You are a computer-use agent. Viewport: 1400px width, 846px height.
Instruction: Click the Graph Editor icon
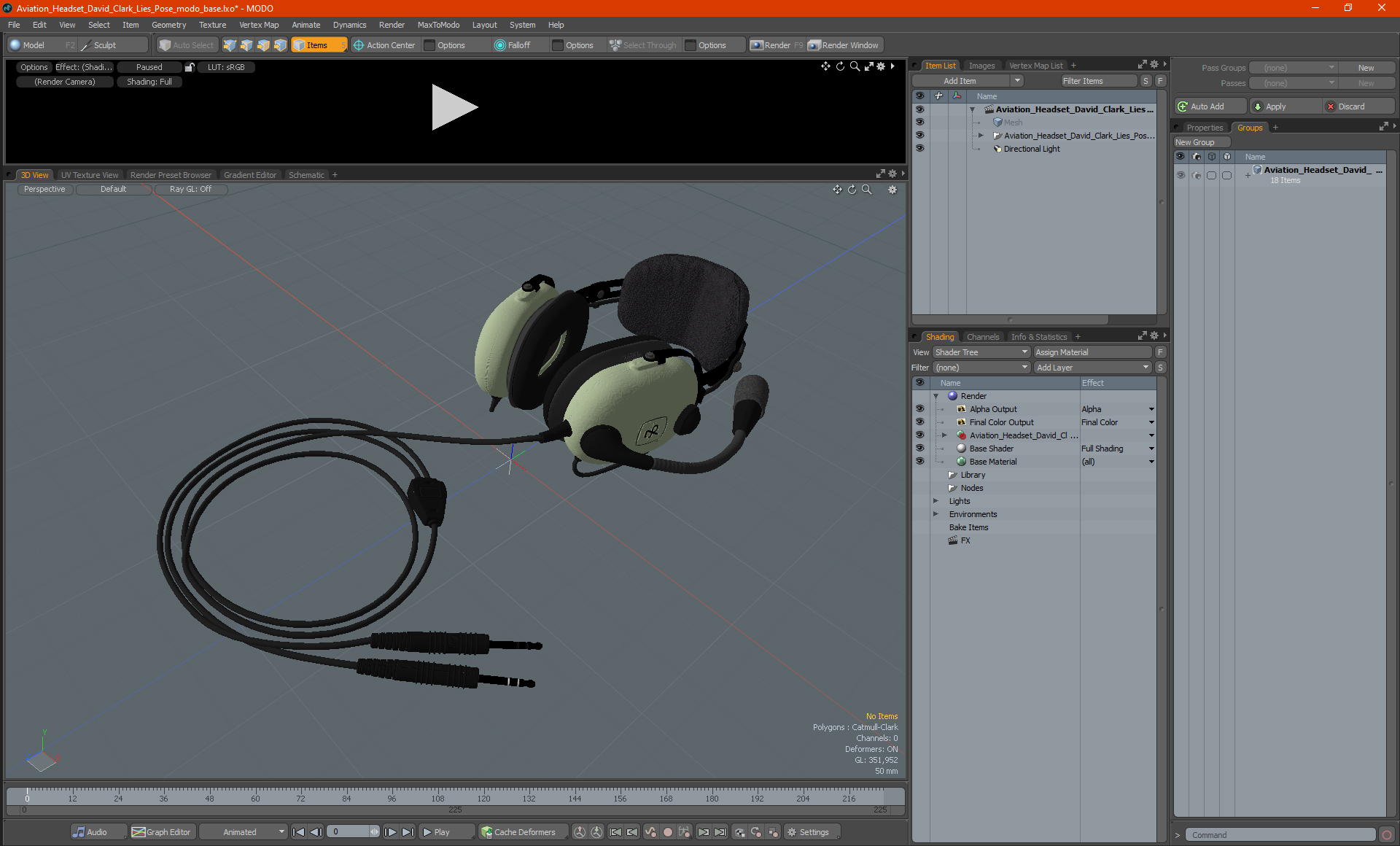139,832
